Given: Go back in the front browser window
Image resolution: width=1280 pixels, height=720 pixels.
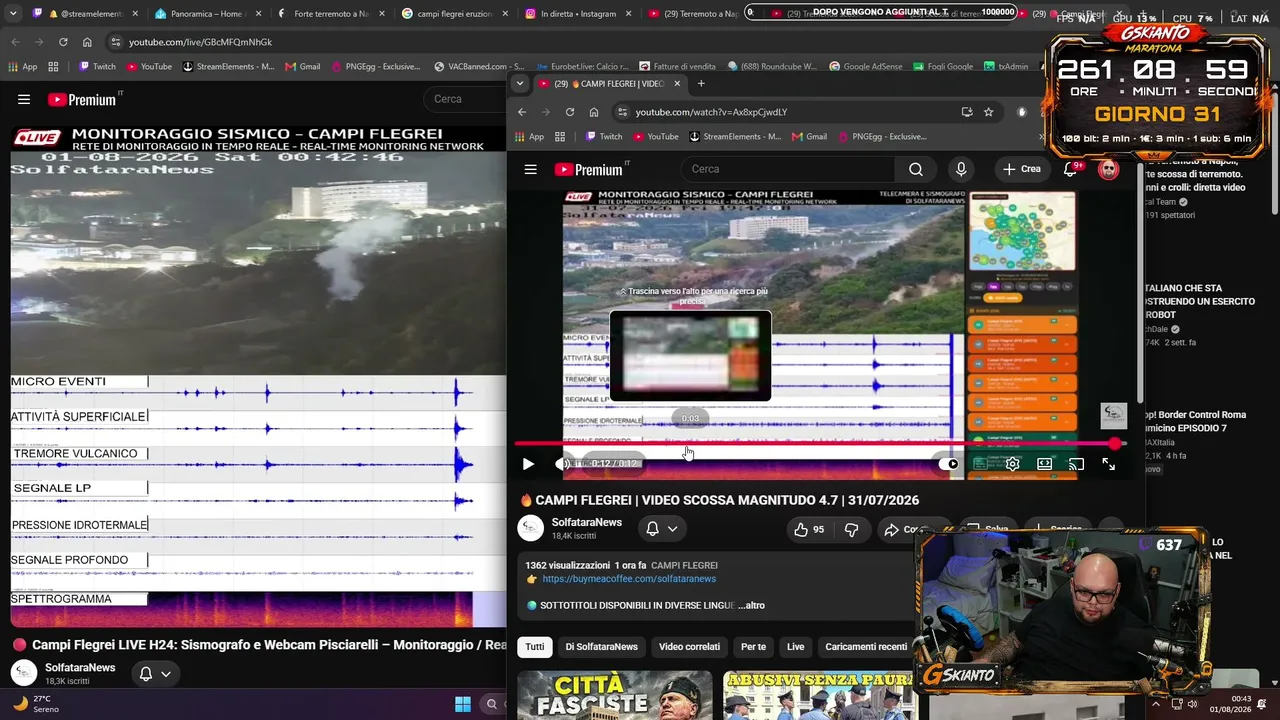Looking at the screenshot, I should [521, 112].
